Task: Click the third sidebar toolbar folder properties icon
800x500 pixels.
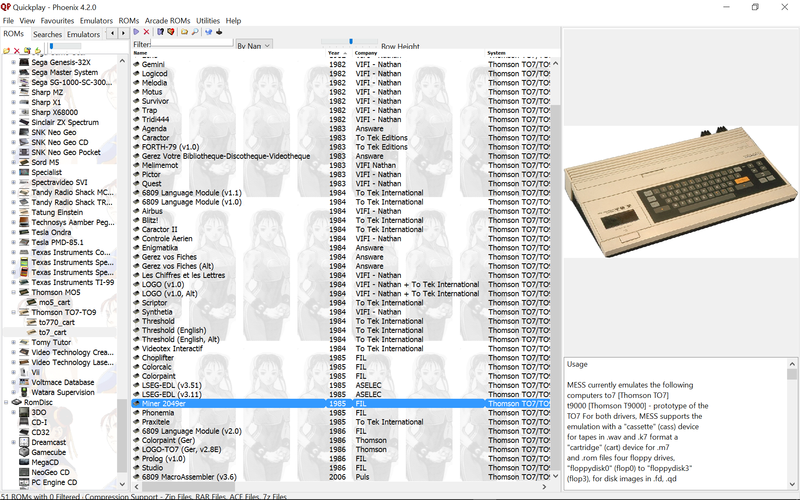Action: (x=27, y=51)
